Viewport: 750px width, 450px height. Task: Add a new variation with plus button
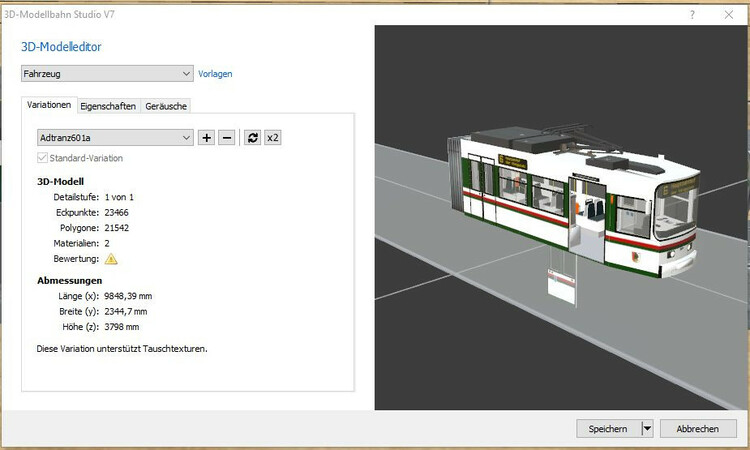coord(206,138)
